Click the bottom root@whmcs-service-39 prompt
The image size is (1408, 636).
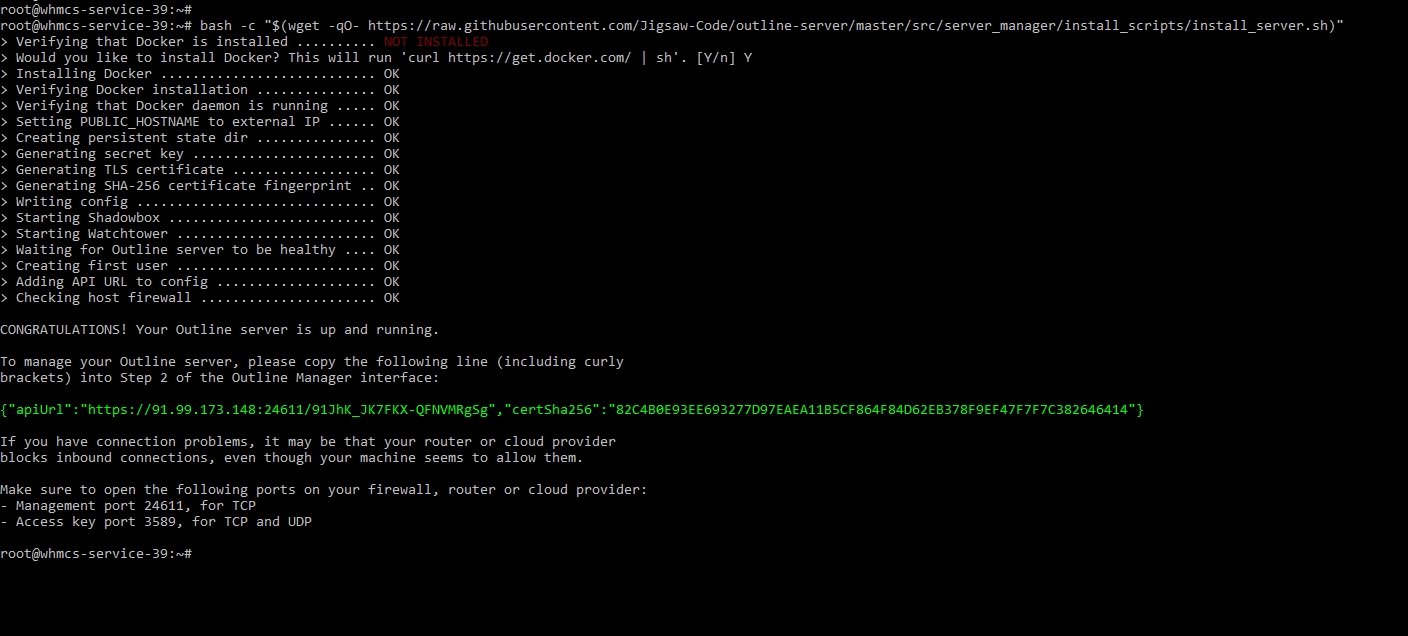point(96,554)
